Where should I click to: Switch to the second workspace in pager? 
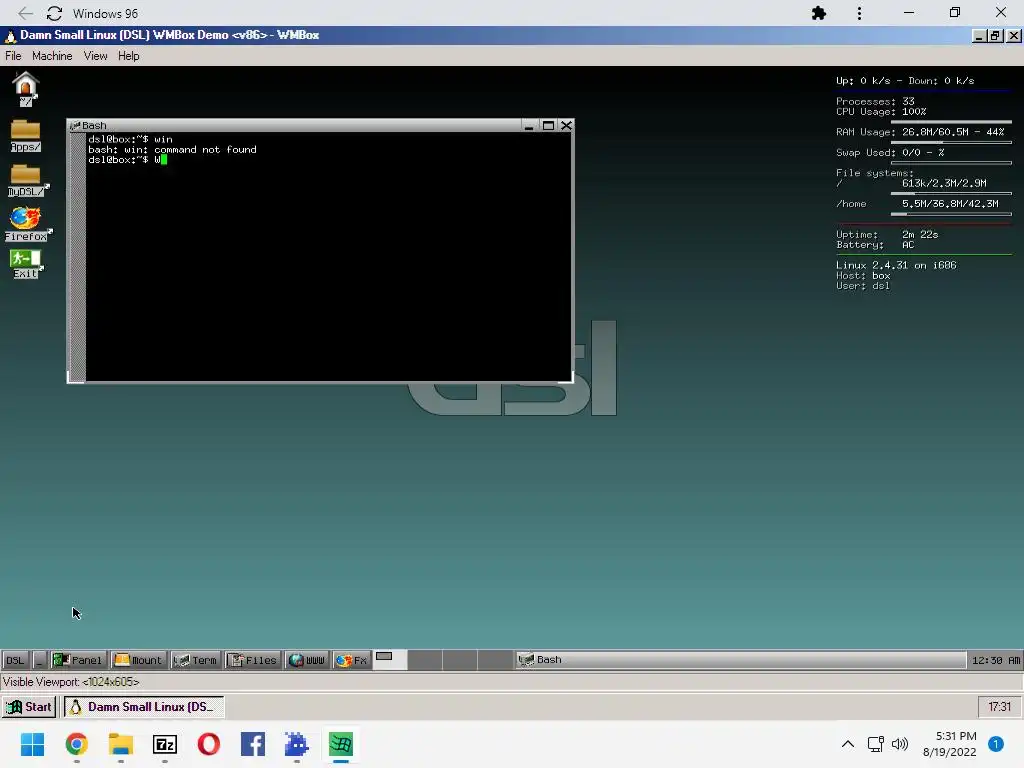click(x=425, y=660)
